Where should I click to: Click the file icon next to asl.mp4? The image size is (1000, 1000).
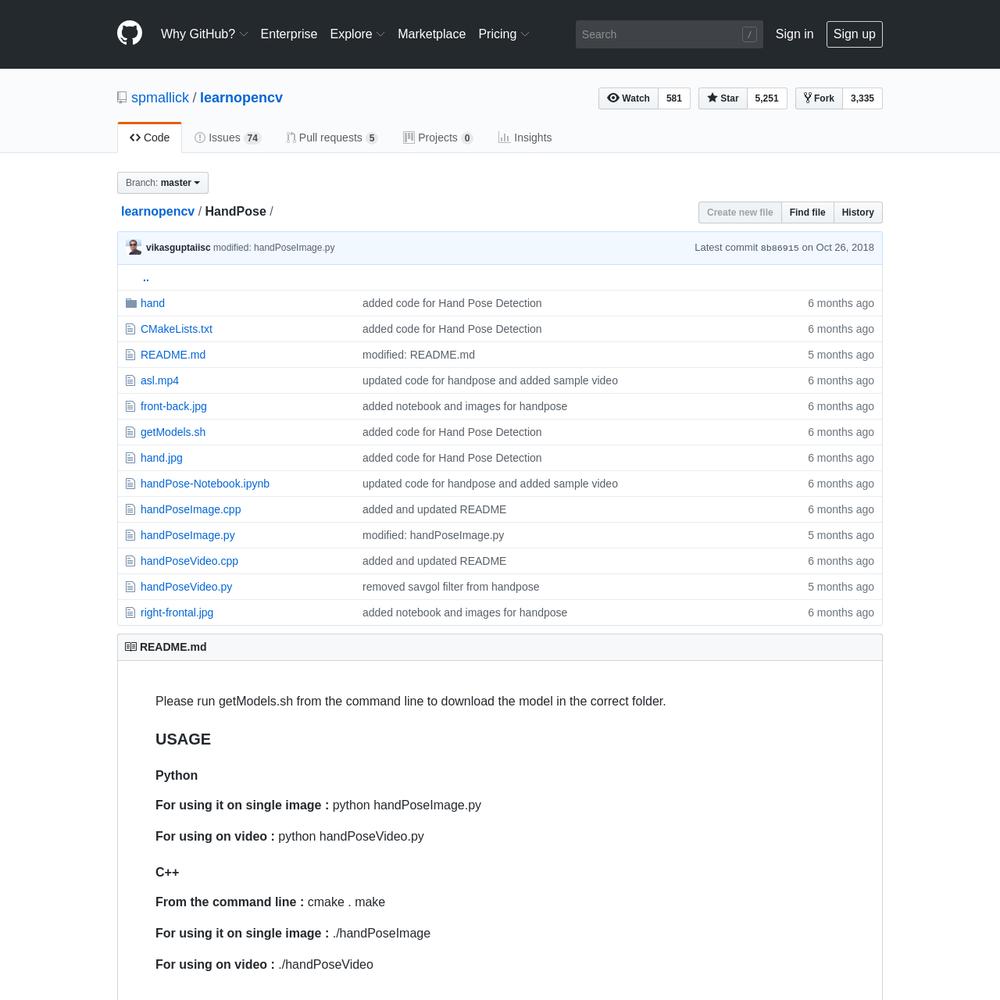point(130,381)
